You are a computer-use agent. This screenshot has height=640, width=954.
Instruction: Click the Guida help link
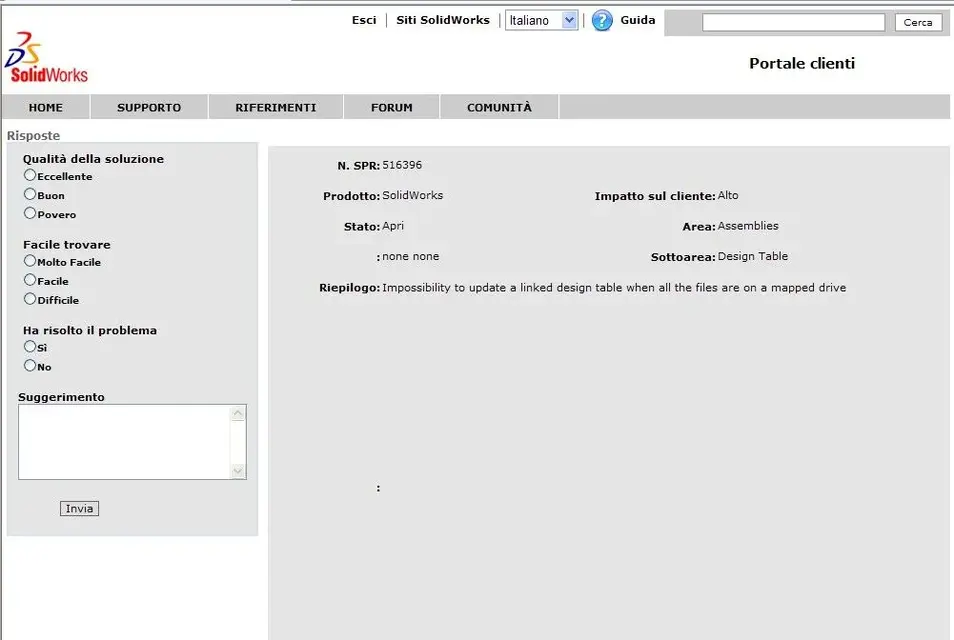pyautogui.click(x=638, y=20)
